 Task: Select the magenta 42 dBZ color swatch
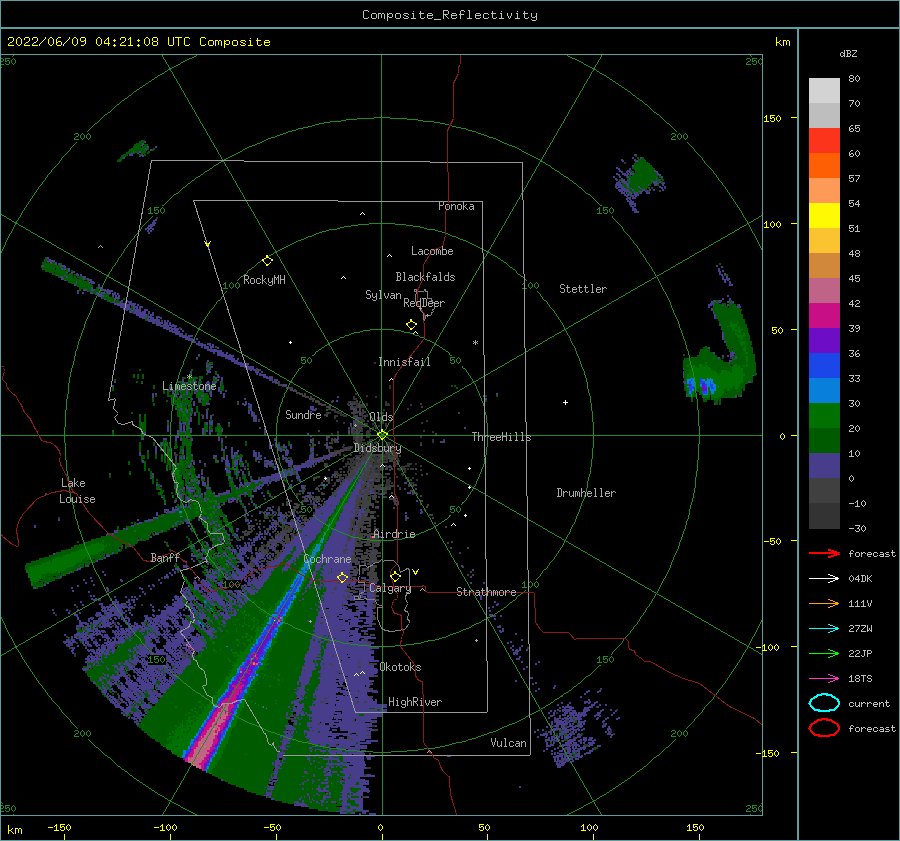824,316
